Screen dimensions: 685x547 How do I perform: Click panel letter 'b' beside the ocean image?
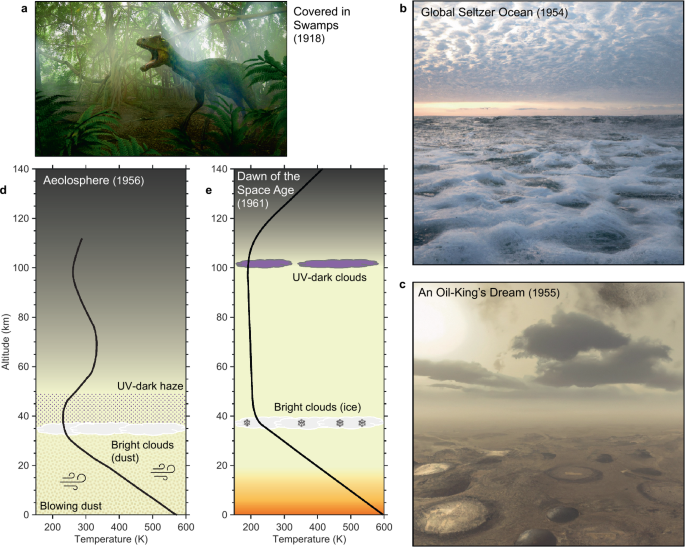click(x=403, y=8)
